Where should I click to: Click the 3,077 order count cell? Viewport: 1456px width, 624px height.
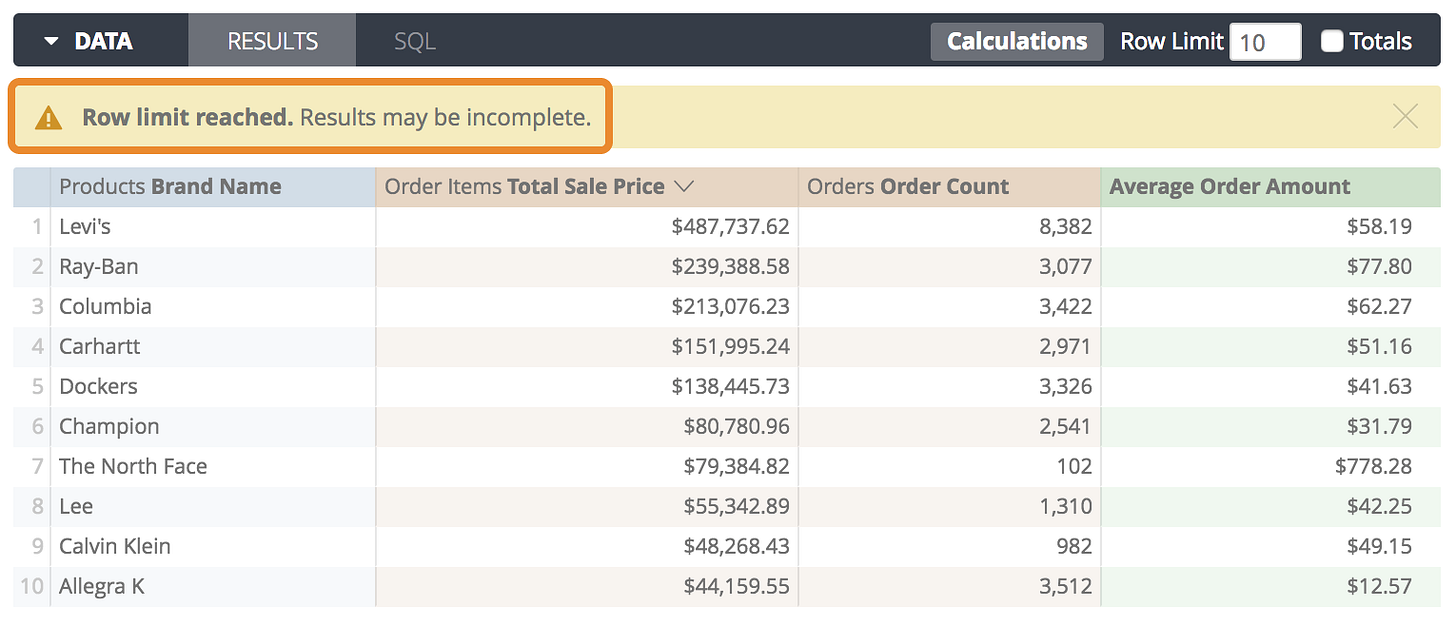(x=949, y=267)
